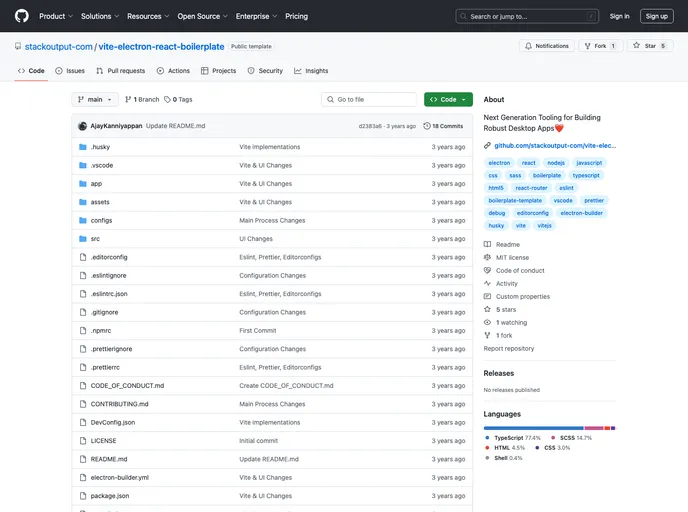This screenshot has height=512, width=688.
Task: Click the Sign up button
Action: (x=656, y=16)
